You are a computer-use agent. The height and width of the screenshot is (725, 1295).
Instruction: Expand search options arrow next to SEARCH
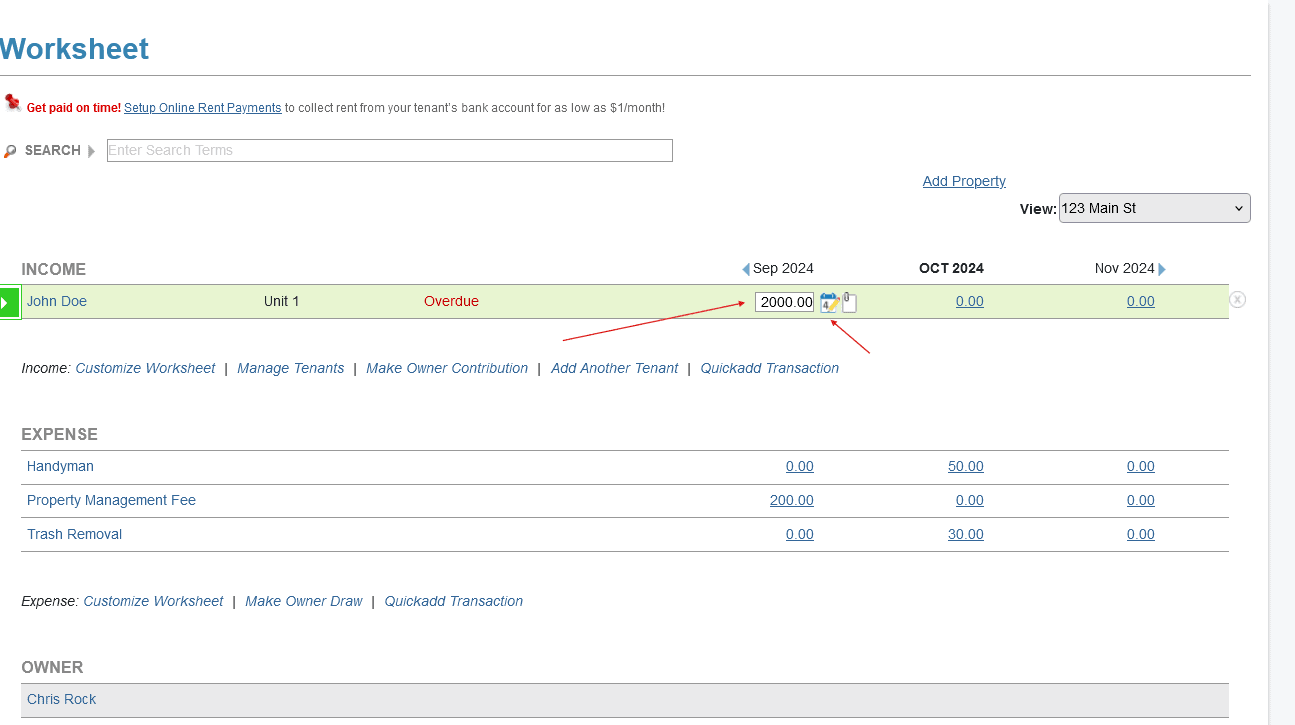(x=92, y=151)
